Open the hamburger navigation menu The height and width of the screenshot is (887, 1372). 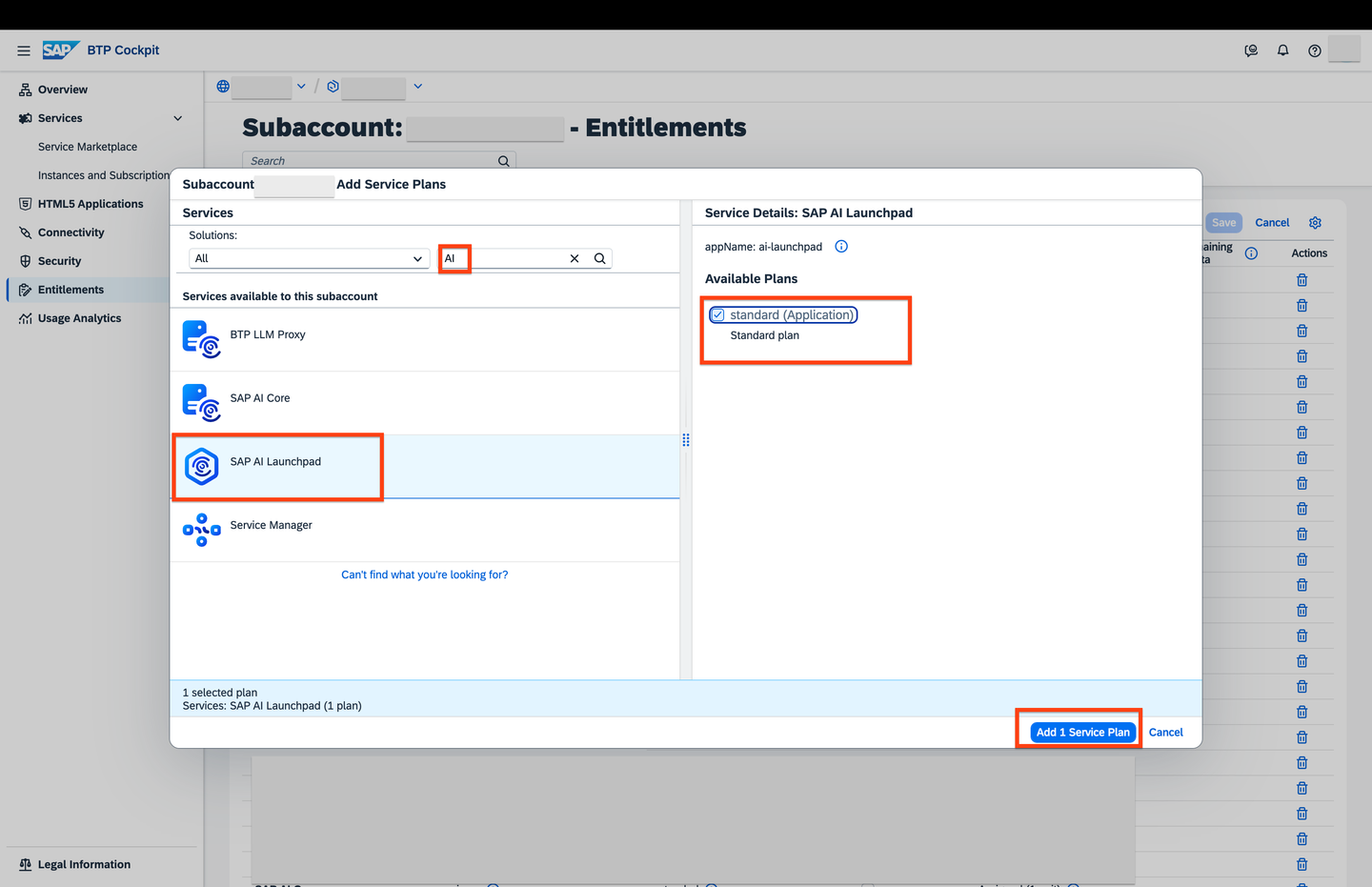tap(24, 50)
